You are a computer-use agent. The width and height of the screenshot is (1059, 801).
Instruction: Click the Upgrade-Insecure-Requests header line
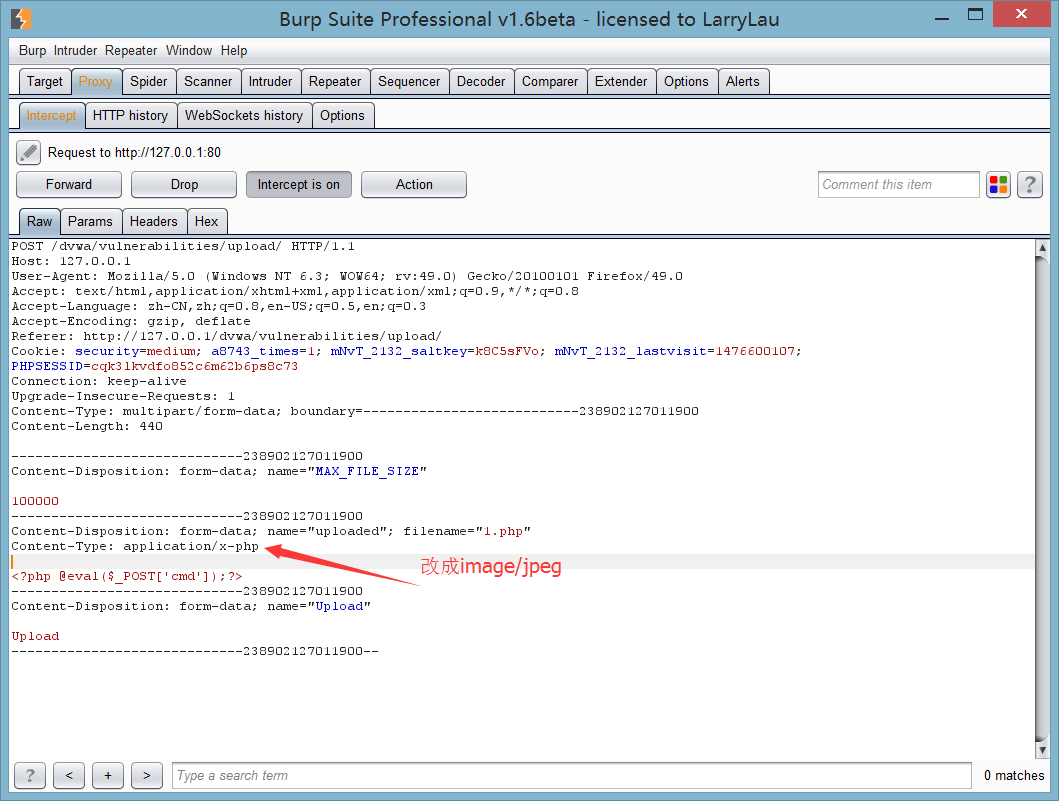pos(123,396)
